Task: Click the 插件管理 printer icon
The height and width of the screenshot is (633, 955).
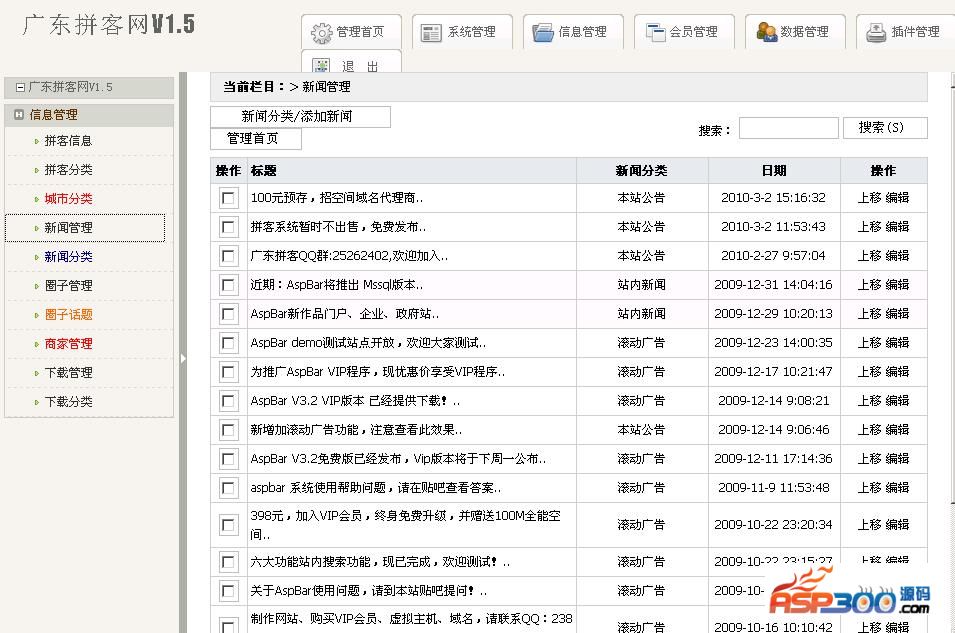Action: (876, 33)
